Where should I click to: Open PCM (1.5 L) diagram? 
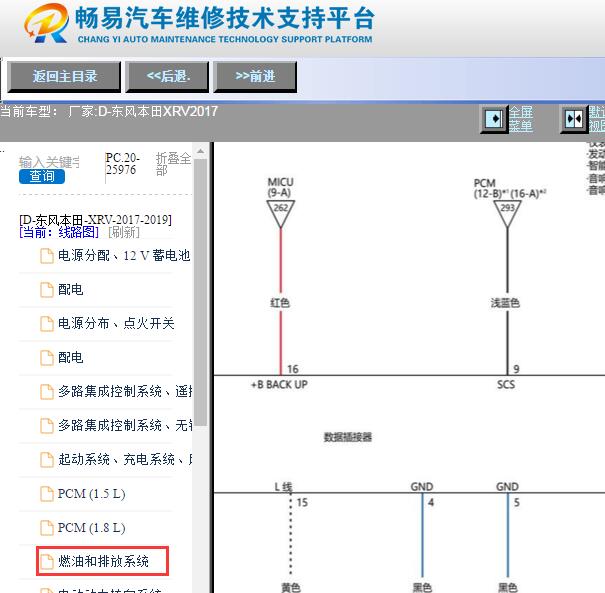(x=91, y=493)
